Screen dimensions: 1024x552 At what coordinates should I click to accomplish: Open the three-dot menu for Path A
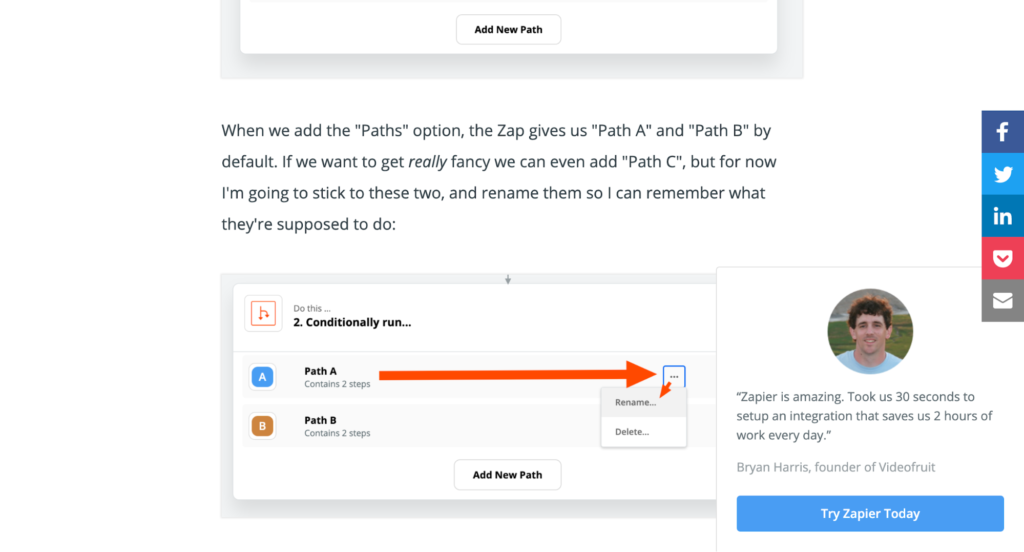674,376
